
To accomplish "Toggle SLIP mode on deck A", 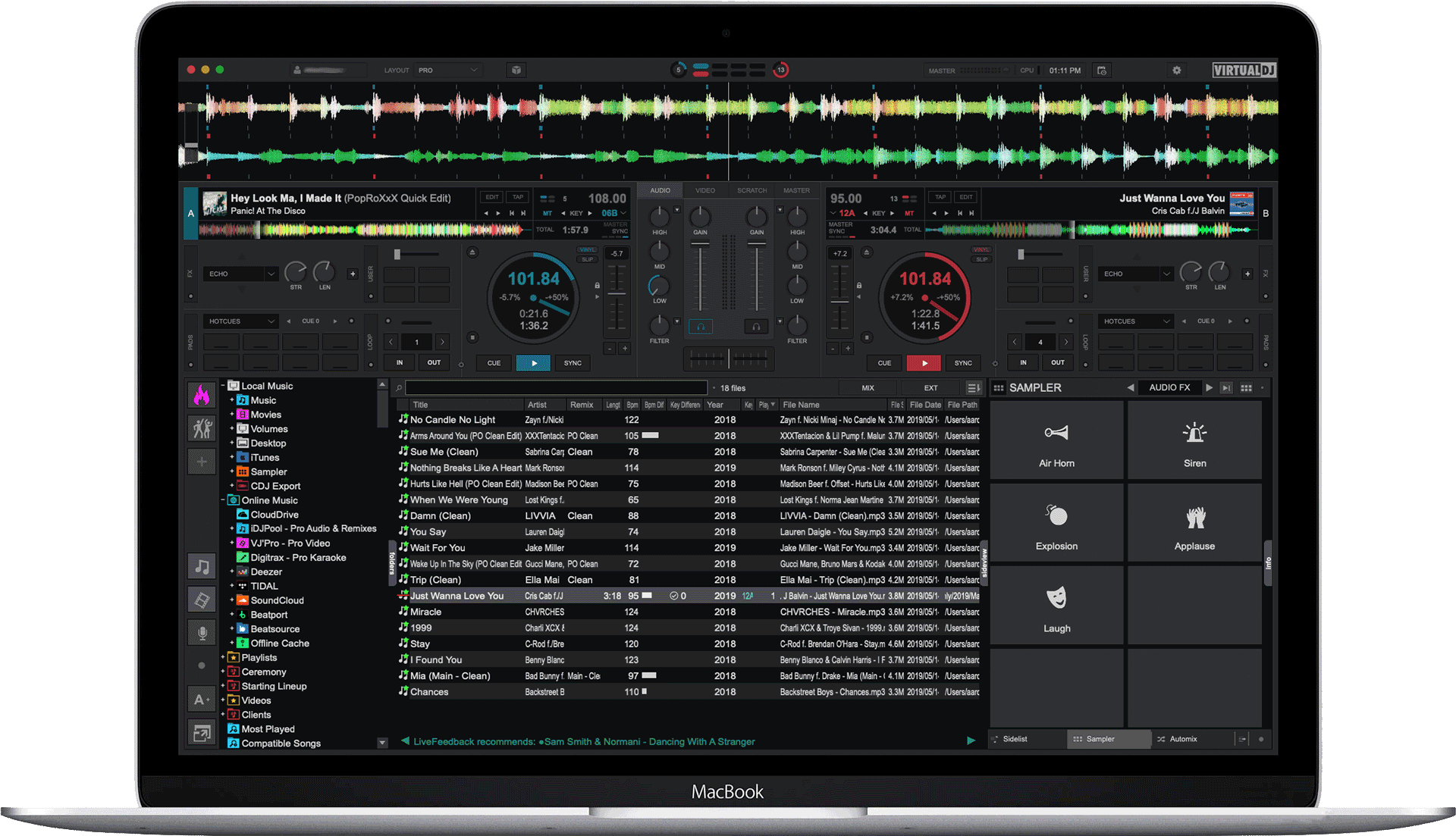I will point(587,259).
